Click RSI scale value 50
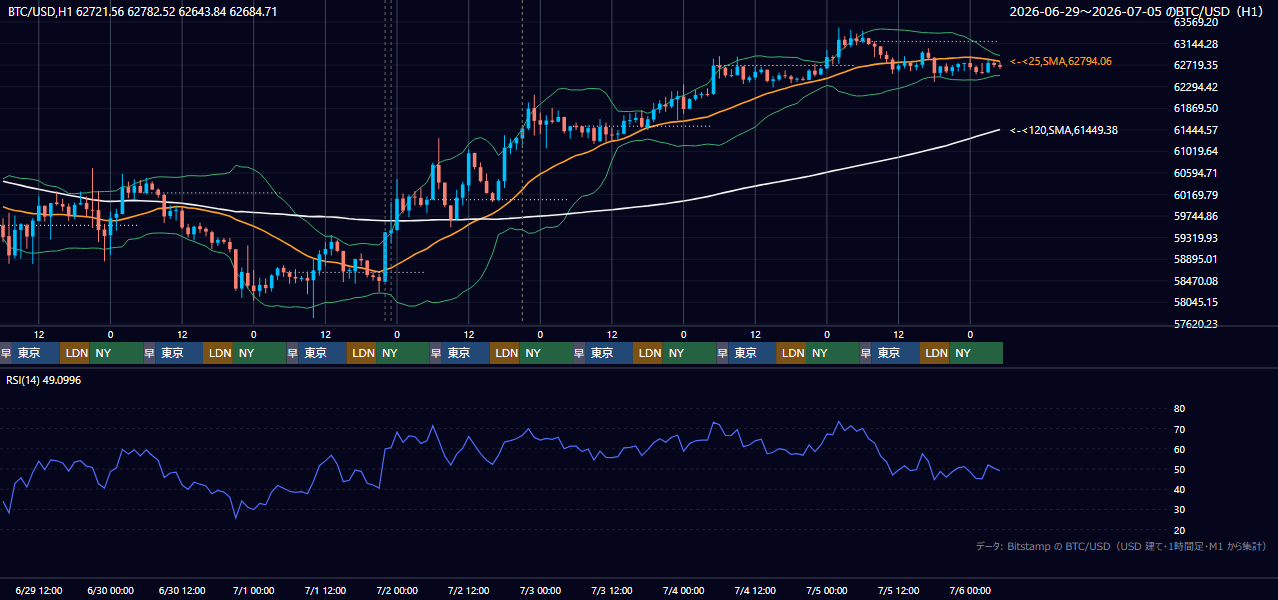Image resolution: width=1278 pixels, height=600 pixels. click(x=1180, y=469)
